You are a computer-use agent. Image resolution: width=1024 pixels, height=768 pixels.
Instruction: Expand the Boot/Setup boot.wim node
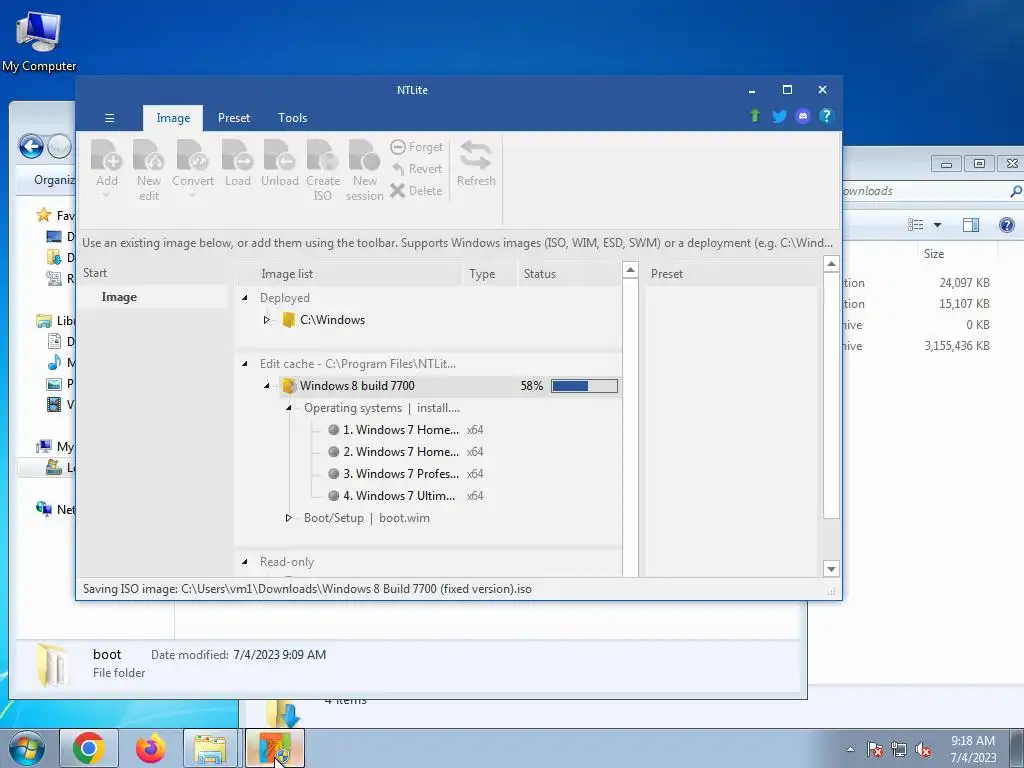(x=289, y=518)
